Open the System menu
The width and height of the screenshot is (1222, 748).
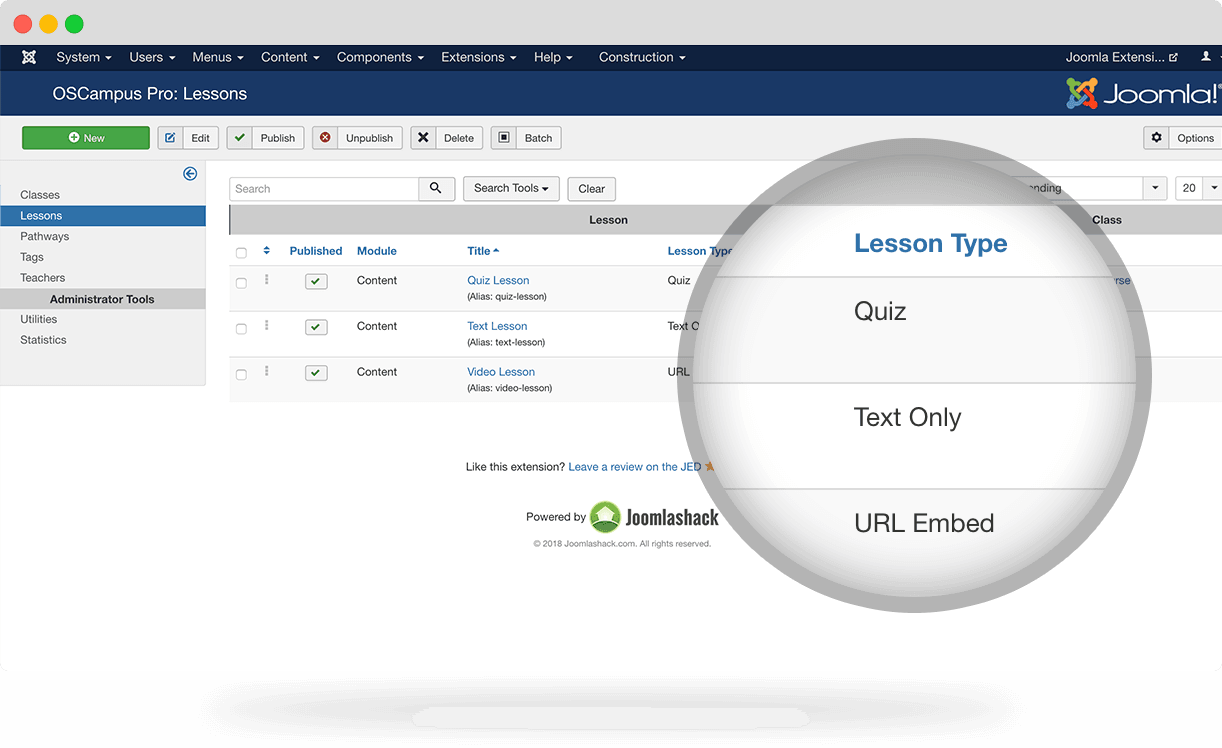click(84, 57)
